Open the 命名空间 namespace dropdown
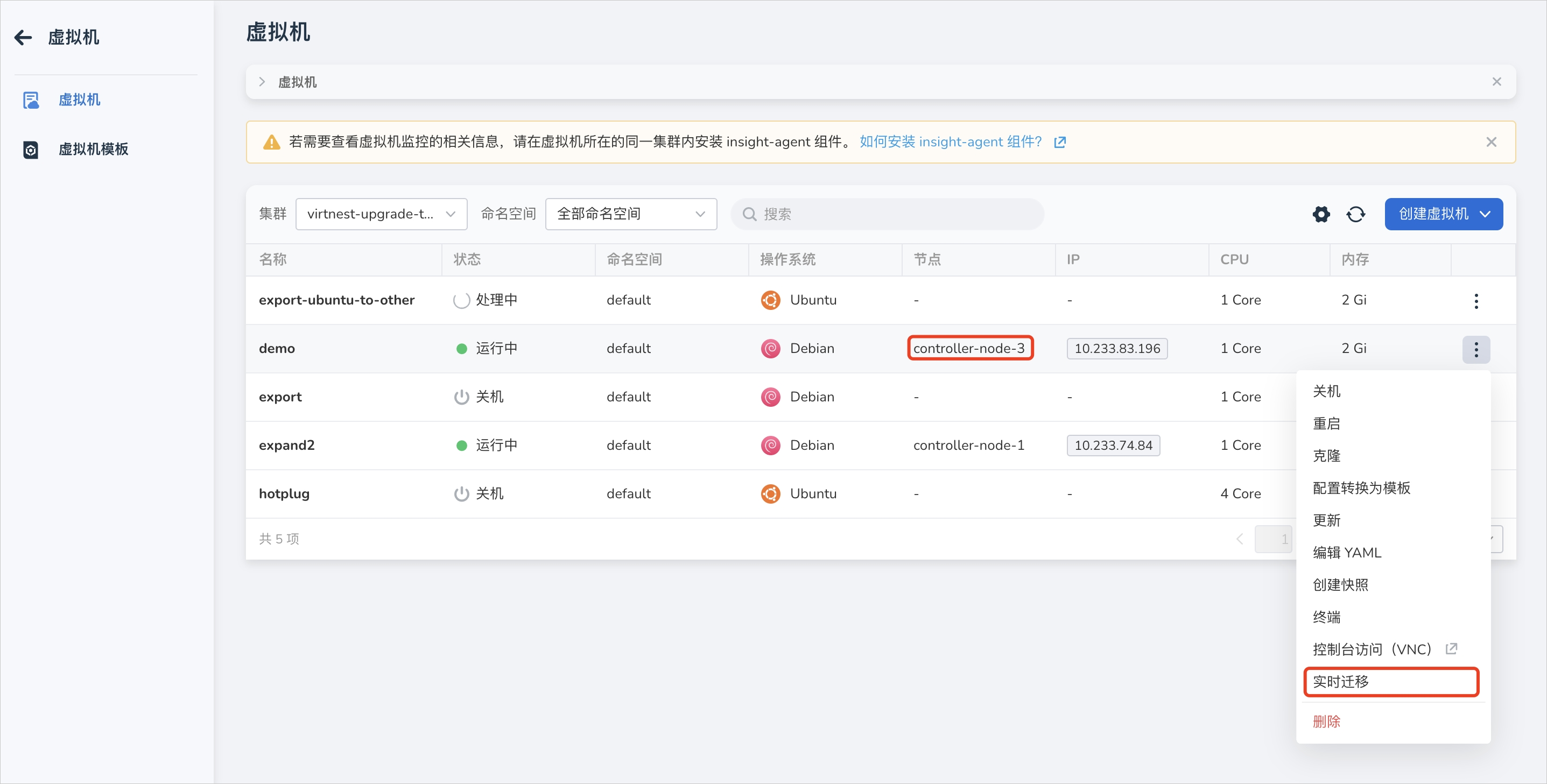Viewport: 1547px width, 784px height. pos(630,214)
